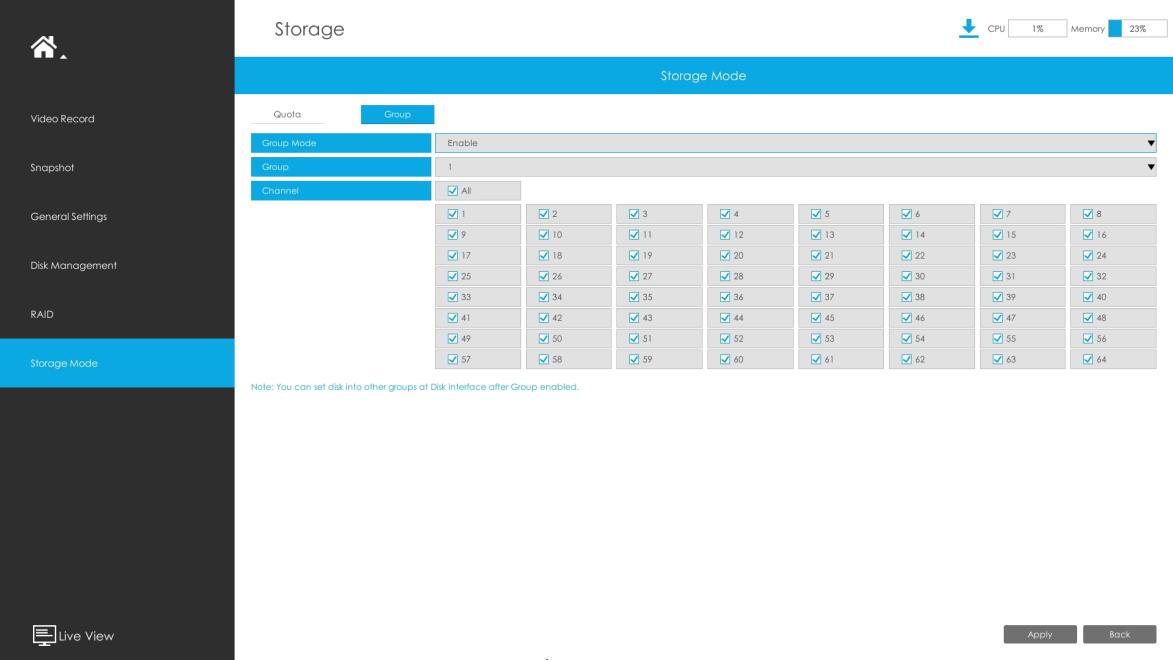Screen dimensions: 1173x660
Task: Open Live View
Action: click(86, 636)
